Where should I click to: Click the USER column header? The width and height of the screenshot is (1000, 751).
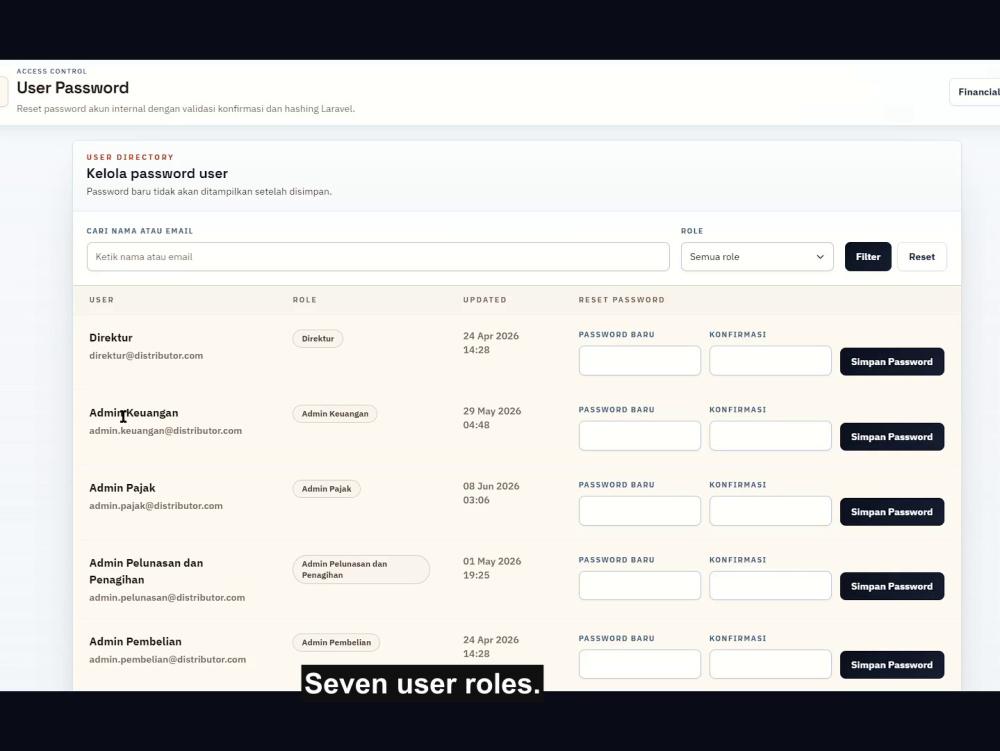pyautogui.click(x=101, y=300)
